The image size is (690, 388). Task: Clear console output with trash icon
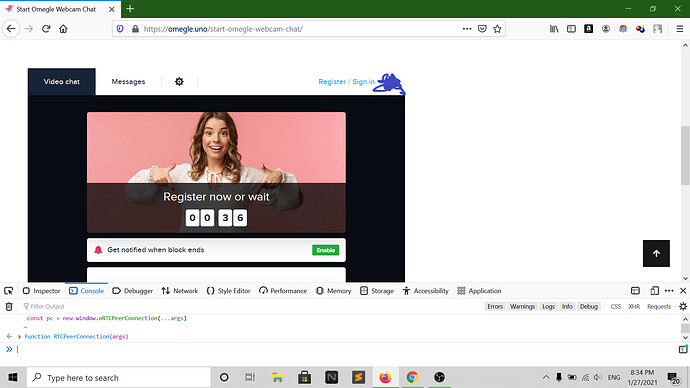(x=9, y=307)
